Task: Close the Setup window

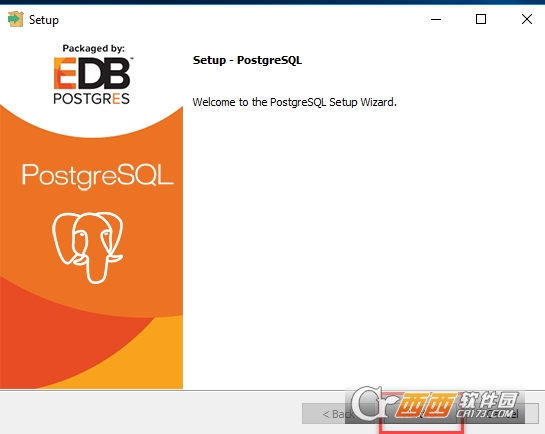Action: pyautogui.click(x=527, y=19)
